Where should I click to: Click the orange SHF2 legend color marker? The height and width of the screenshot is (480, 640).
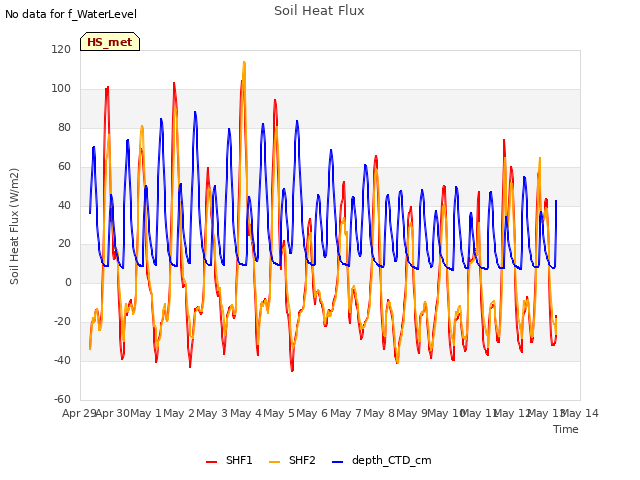tap(275, 462)
